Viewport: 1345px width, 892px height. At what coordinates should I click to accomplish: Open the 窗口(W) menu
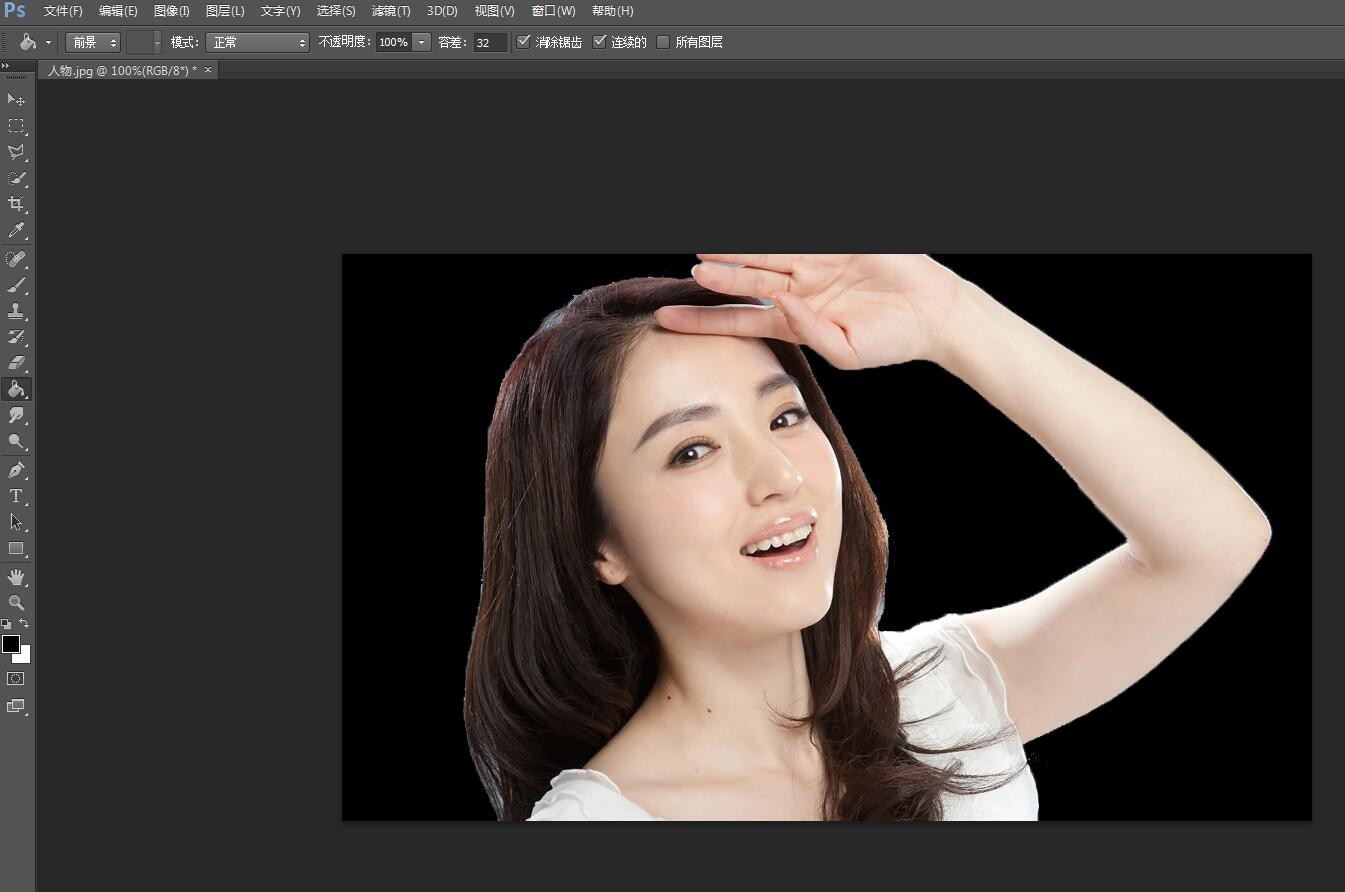click(553, 11)
